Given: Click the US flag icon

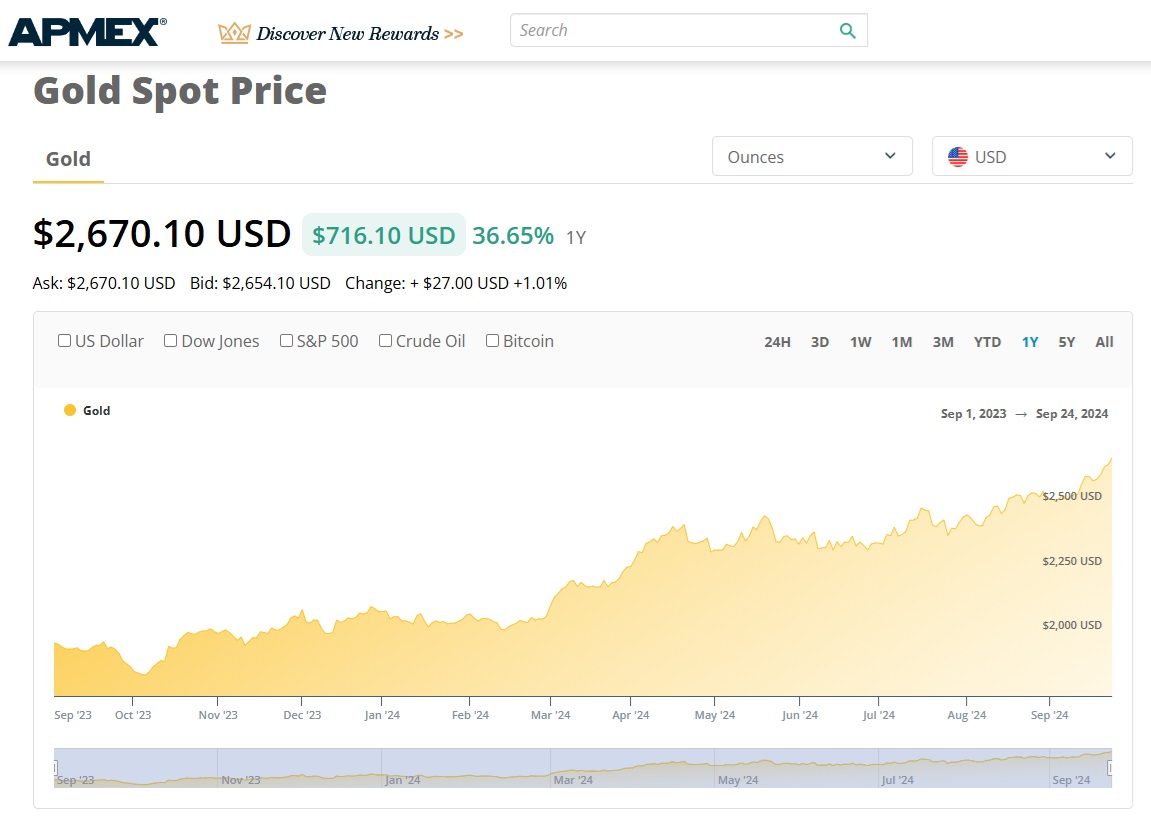Looking at the screenshot, I should click(958, 157).
